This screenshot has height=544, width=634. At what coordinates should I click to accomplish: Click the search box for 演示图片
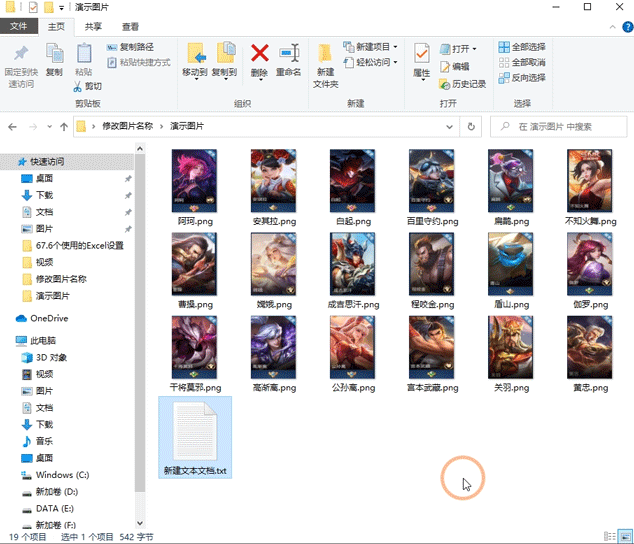click(559, 127)
